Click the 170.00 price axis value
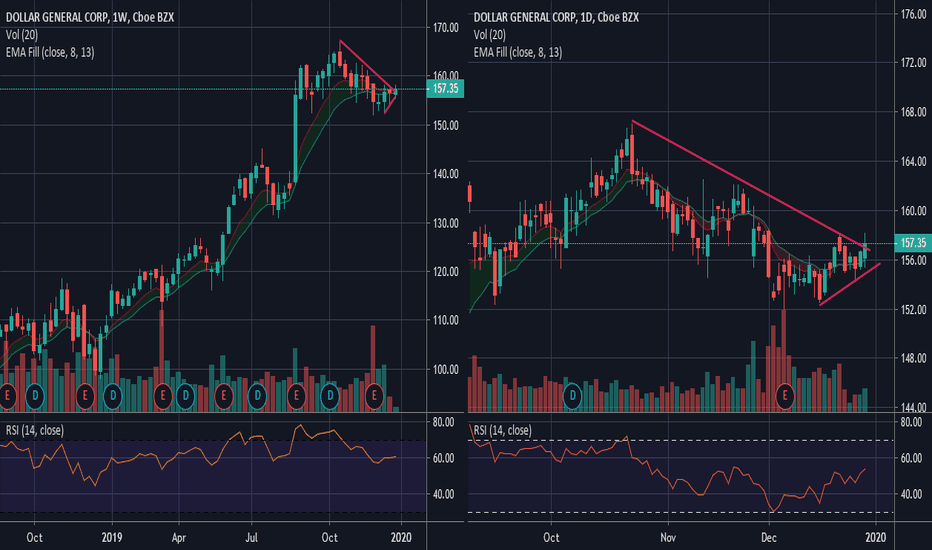 click(446, 27)
